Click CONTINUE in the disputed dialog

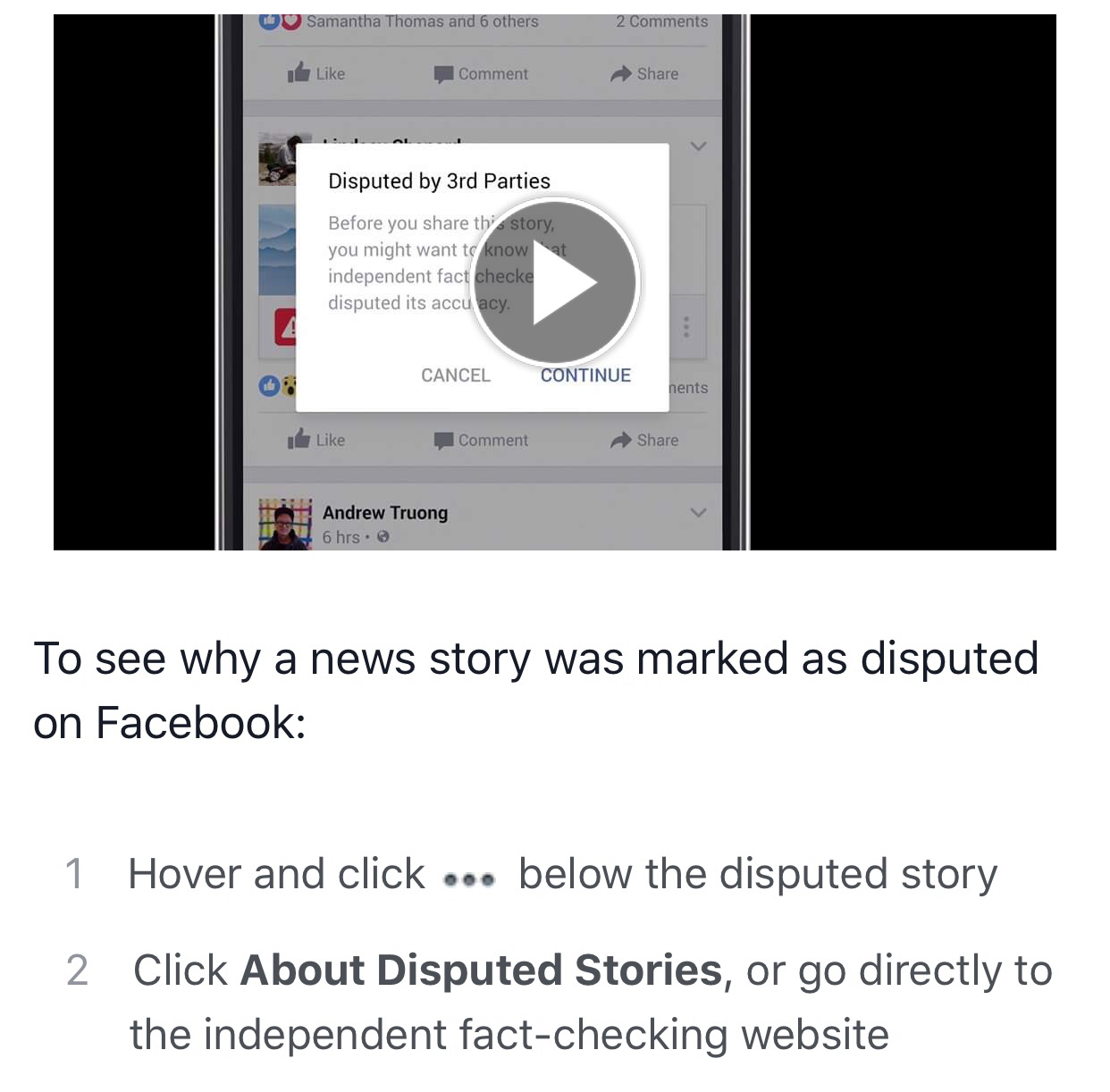click(x=585, y=375)
